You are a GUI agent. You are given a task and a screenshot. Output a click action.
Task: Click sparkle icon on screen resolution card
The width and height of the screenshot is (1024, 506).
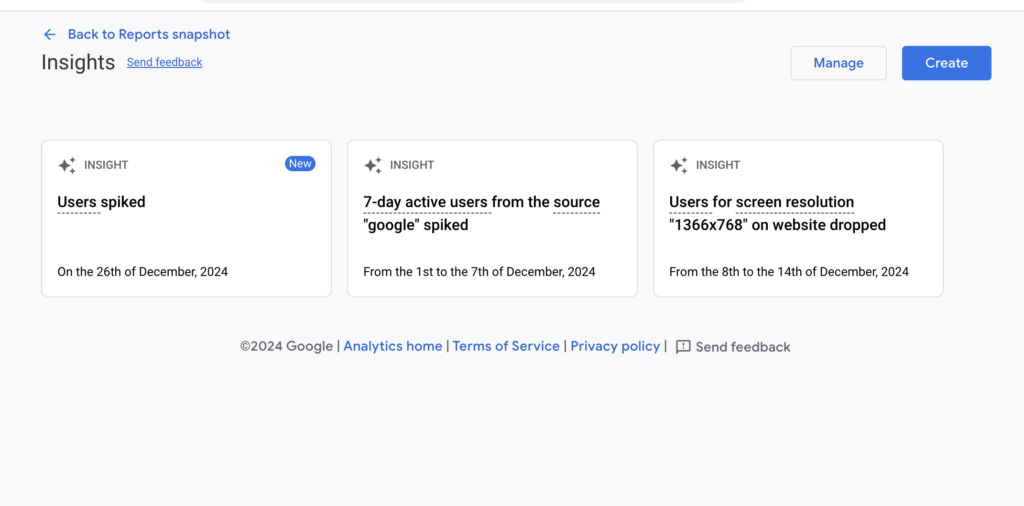click(679, 165)
